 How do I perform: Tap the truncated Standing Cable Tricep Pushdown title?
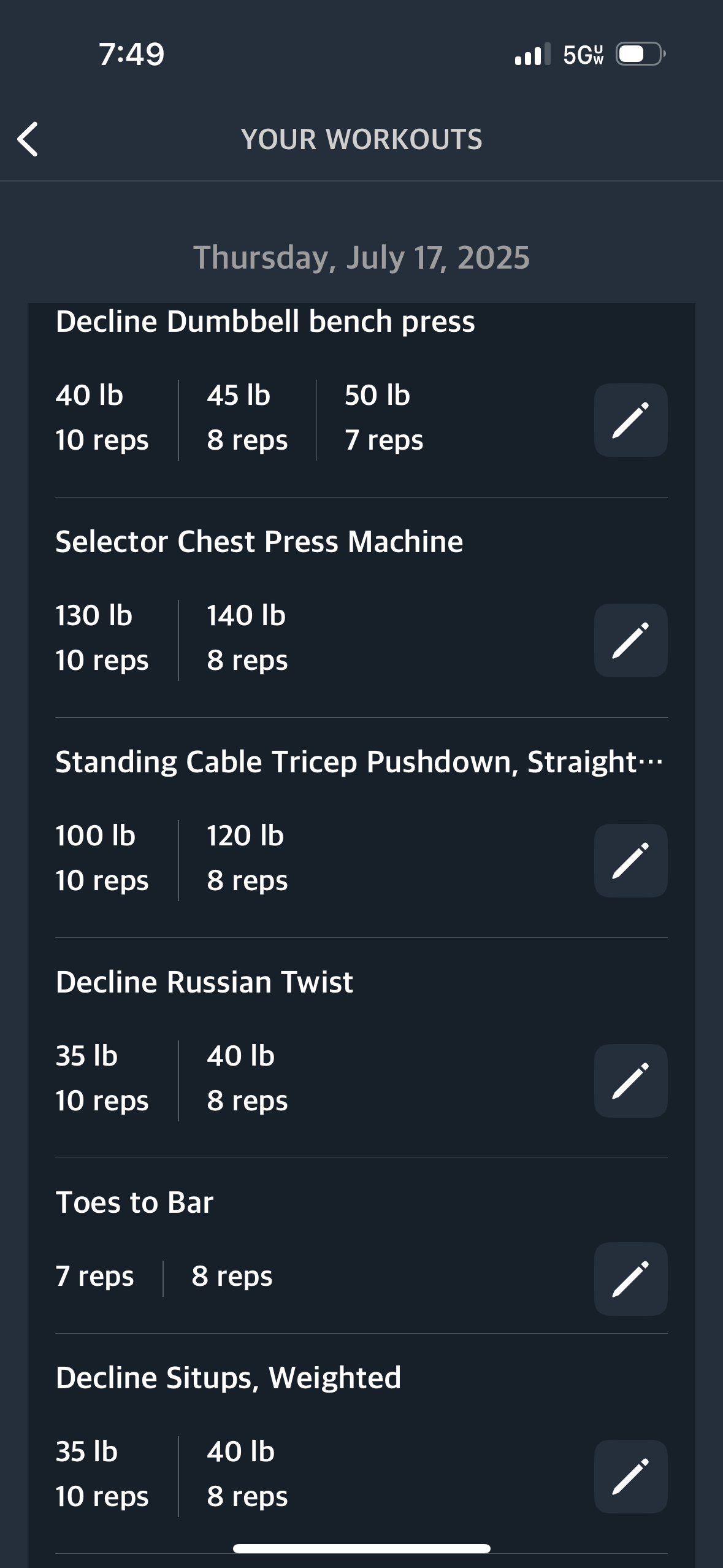click(x=359, y=762)
